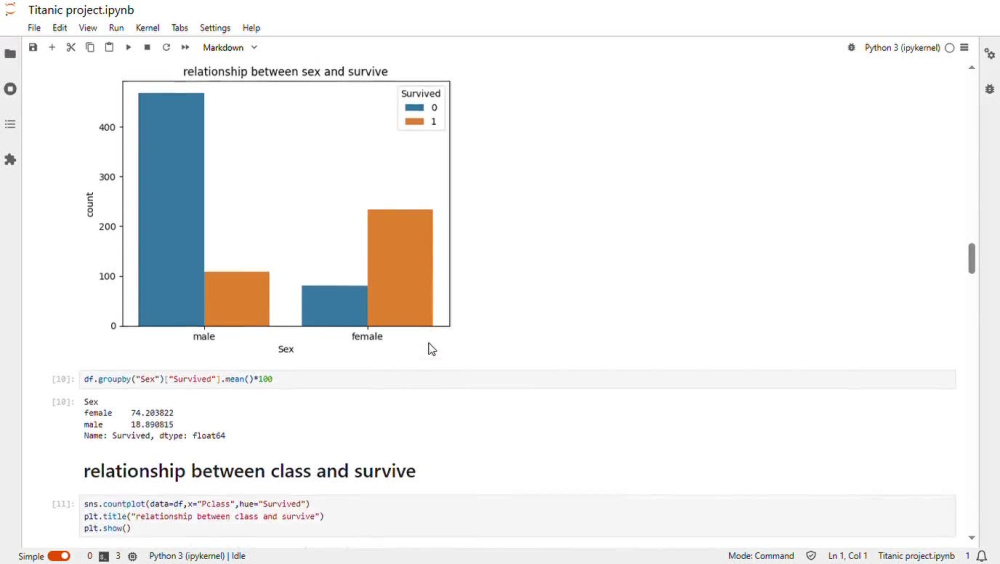The width and height of the screenshot is (1000, 564).
Task: Enable the debugger bug icon in the toolbar
Action: [x=851, y=47]
